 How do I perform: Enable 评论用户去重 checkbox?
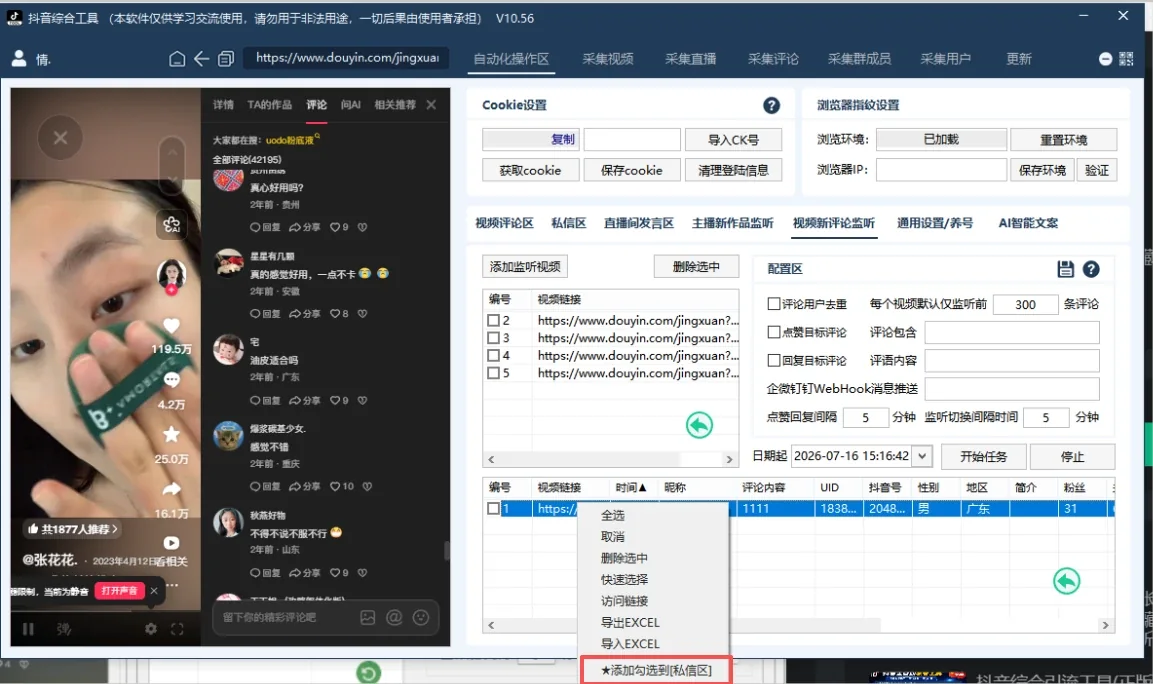[x=774, y=304]
